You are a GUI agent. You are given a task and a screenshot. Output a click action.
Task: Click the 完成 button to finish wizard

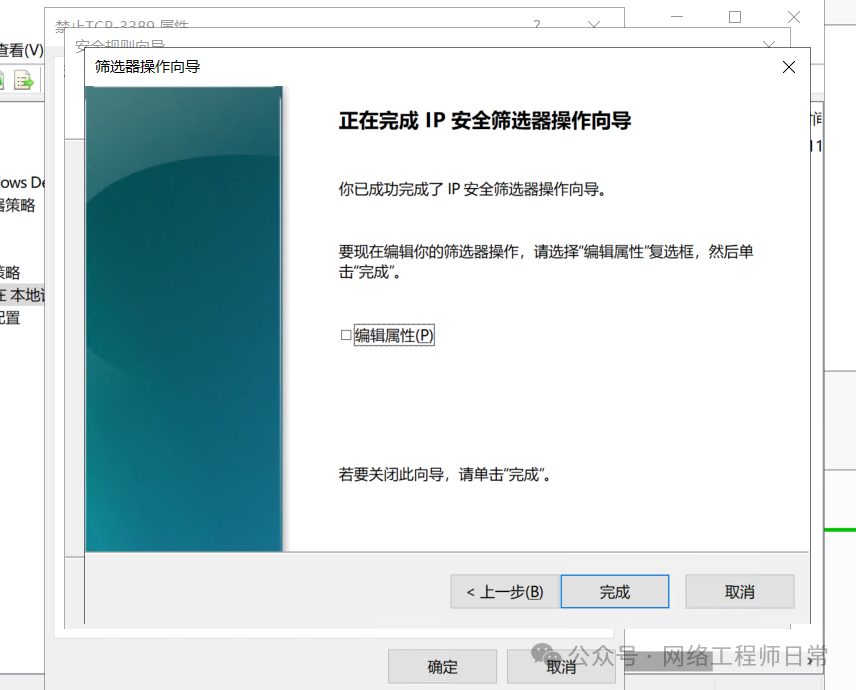coord(614,592)
